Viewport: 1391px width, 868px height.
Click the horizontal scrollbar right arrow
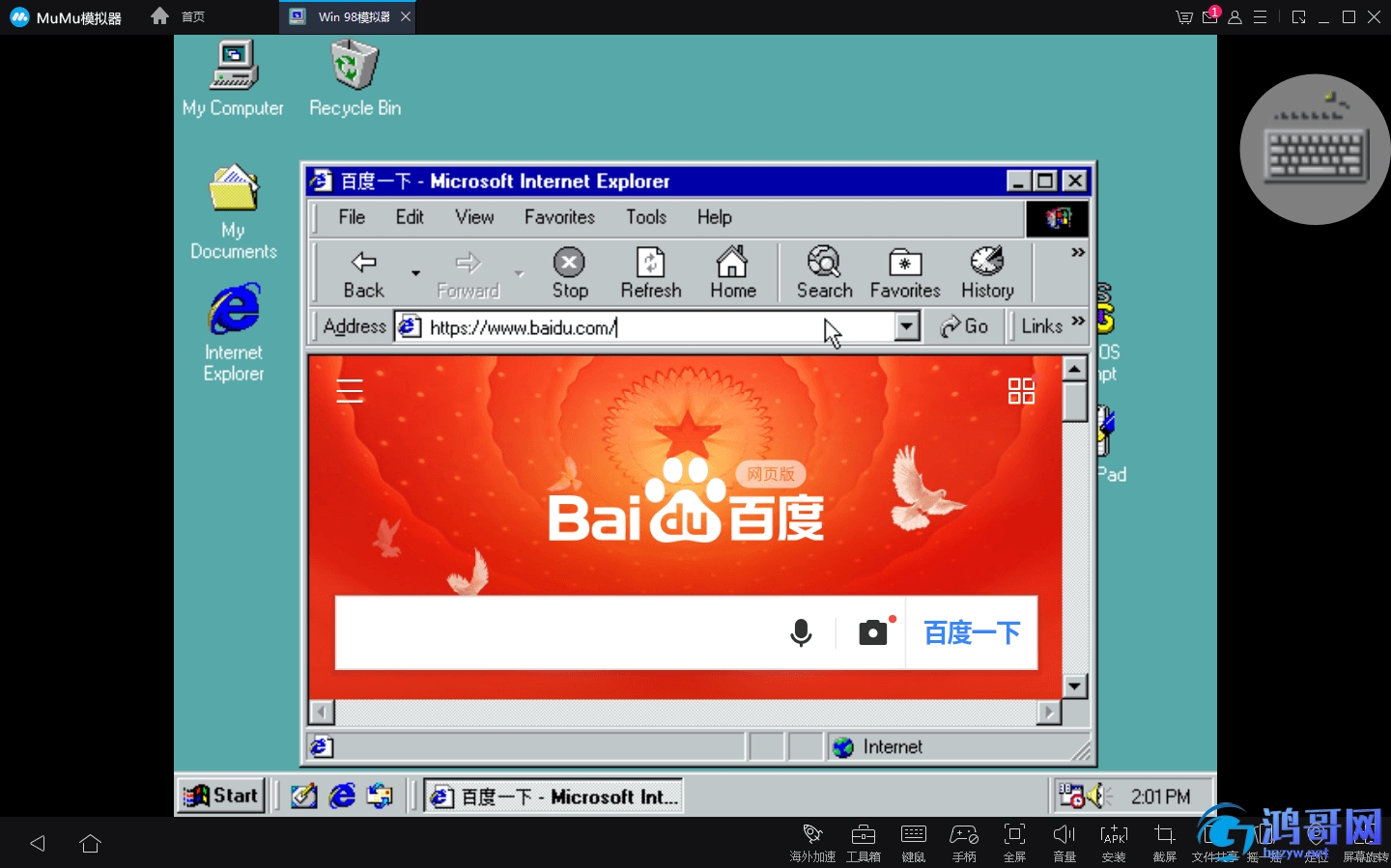coord(1049,713)
